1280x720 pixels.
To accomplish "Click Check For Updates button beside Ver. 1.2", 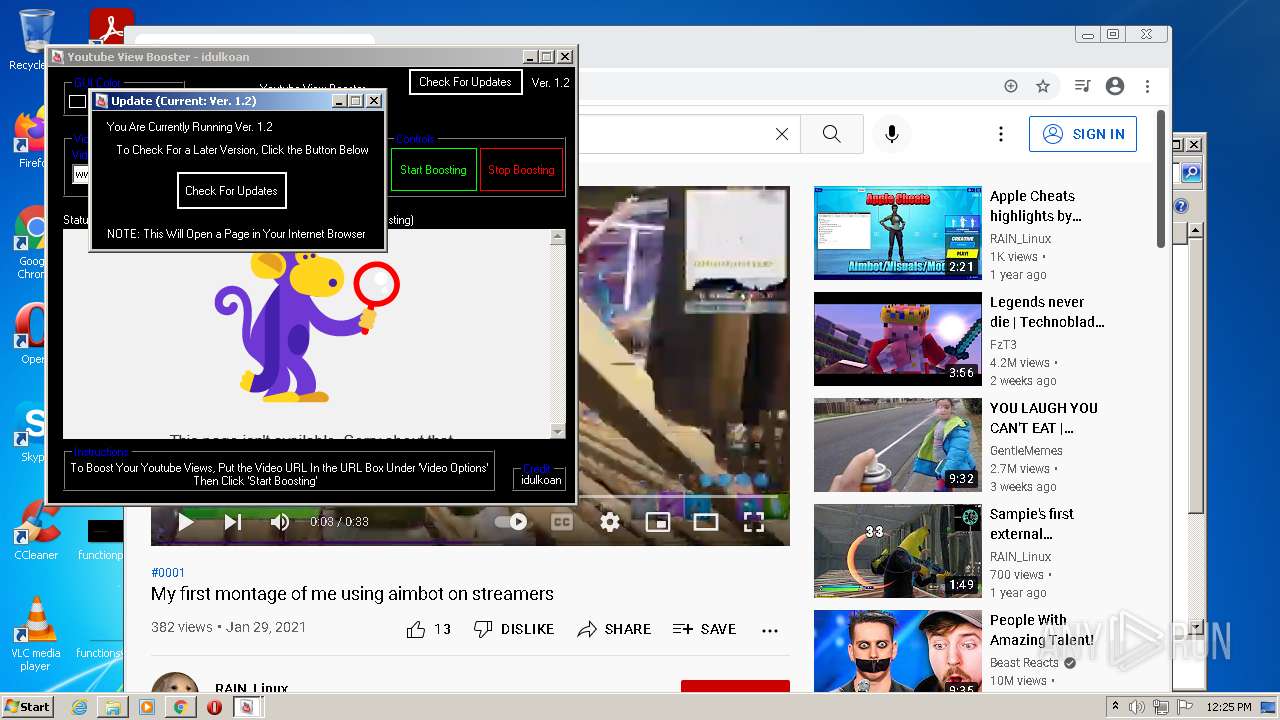I will click(465, 82).
